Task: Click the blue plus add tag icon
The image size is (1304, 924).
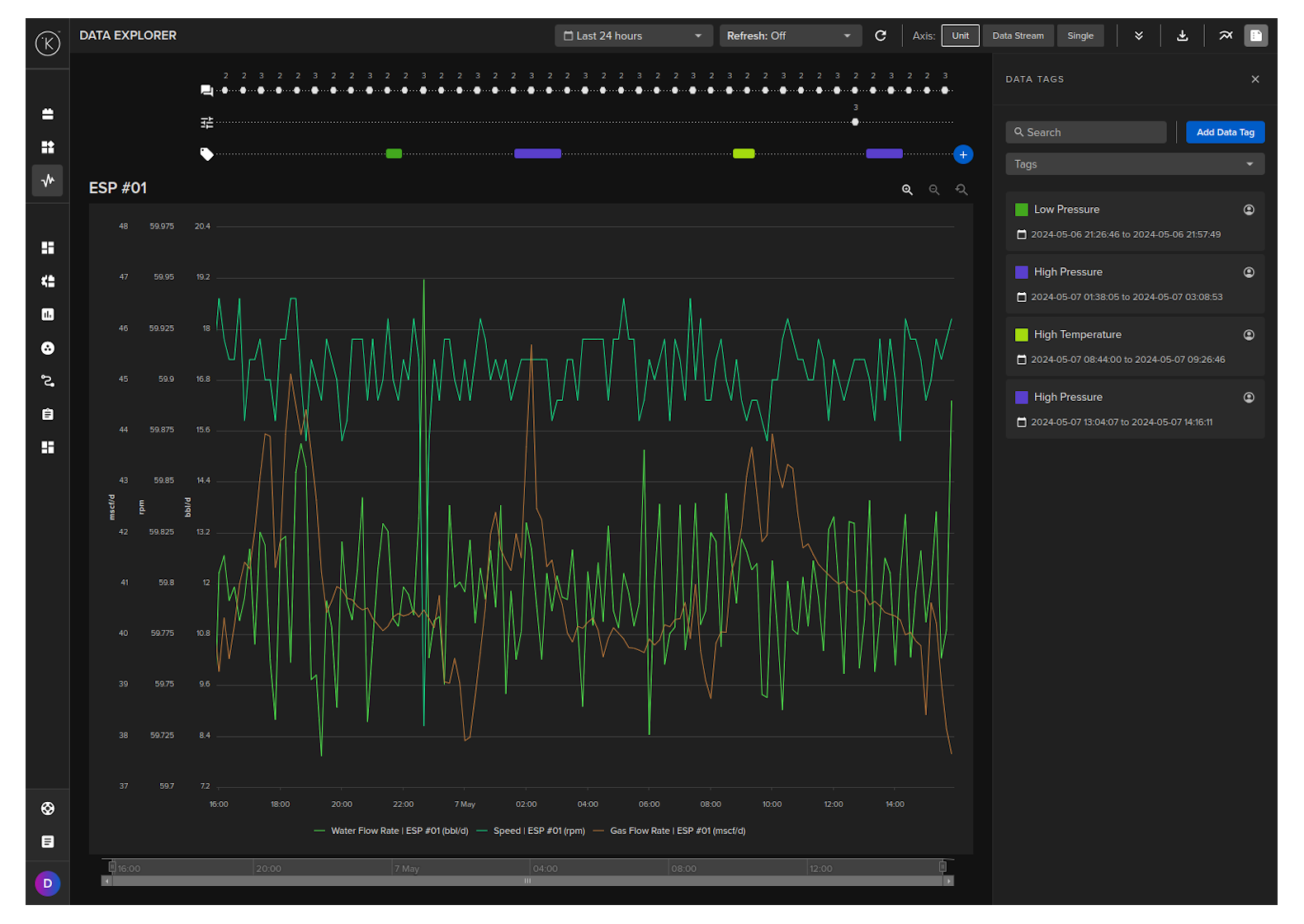Action: point(962,154)
